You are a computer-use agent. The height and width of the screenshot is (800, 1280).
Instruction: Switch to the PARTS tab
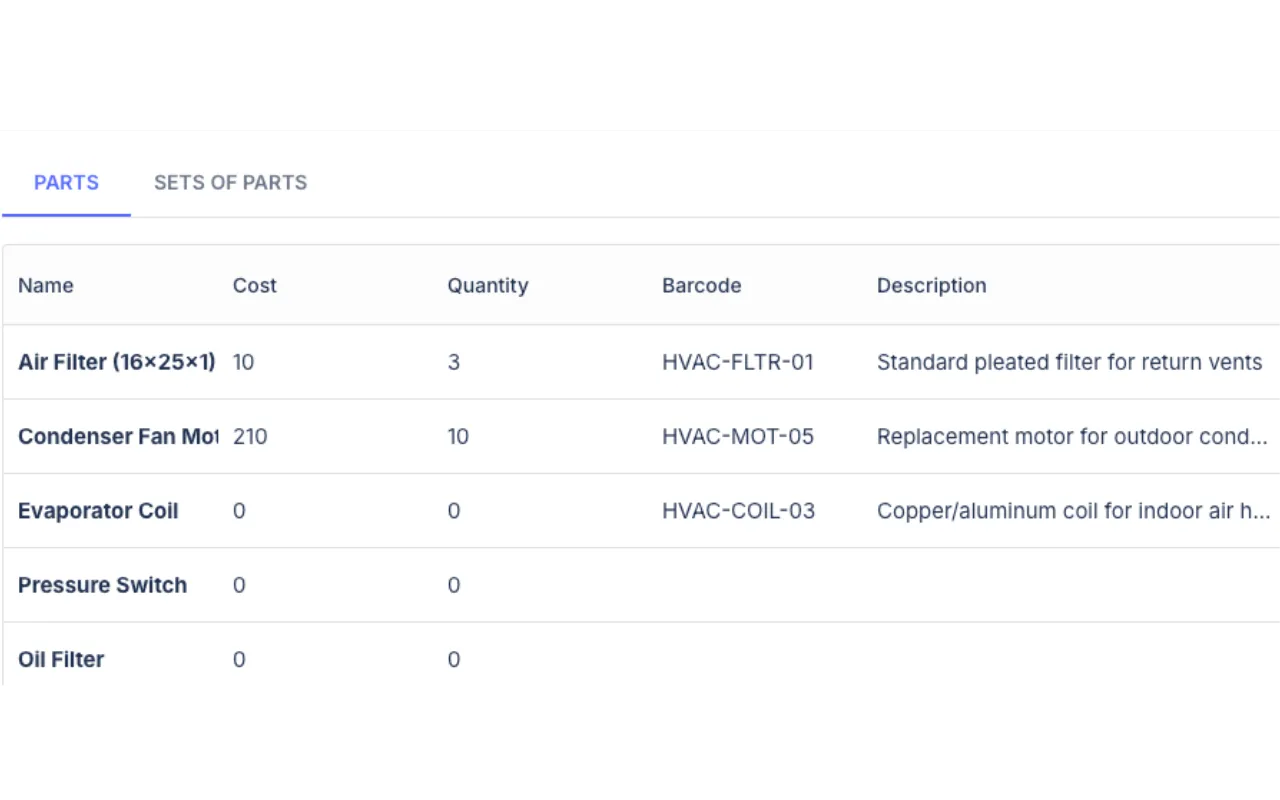click(66, 183)
